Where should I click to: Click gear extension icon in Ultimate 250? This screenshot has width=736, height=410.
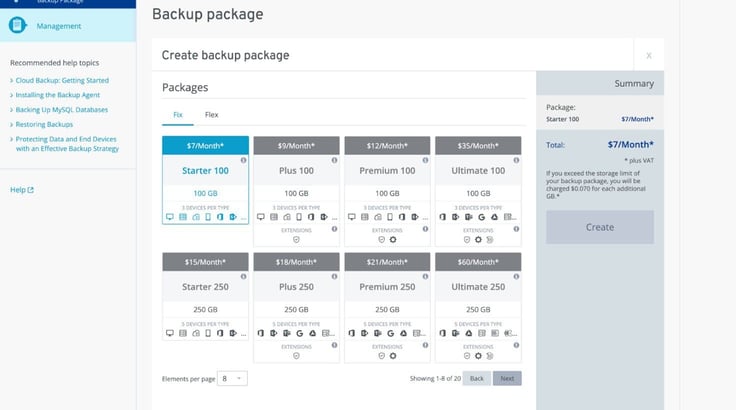pyautogui.click(x=478, y=356)
